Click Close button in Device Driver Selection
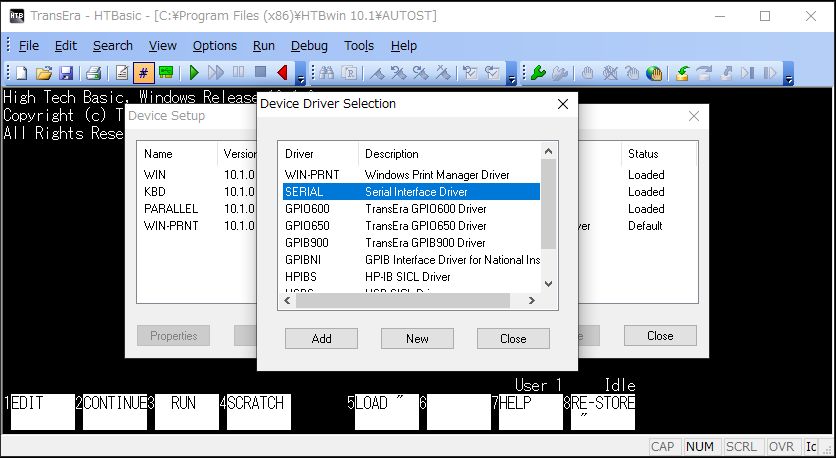836x458 pixels. pyautogui.click(x=513, y=339)
